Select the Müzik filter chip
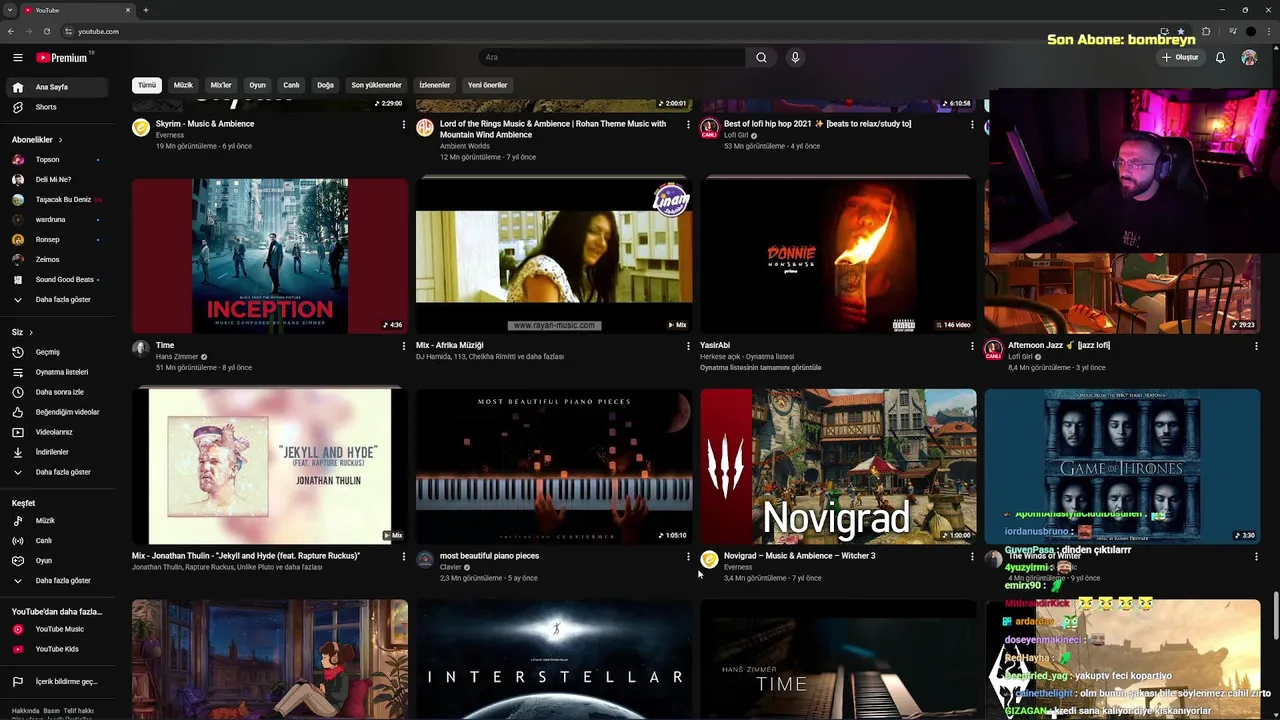Image resolution: width=1280 pixels, height=720 pixels. [x=183, y=85]
